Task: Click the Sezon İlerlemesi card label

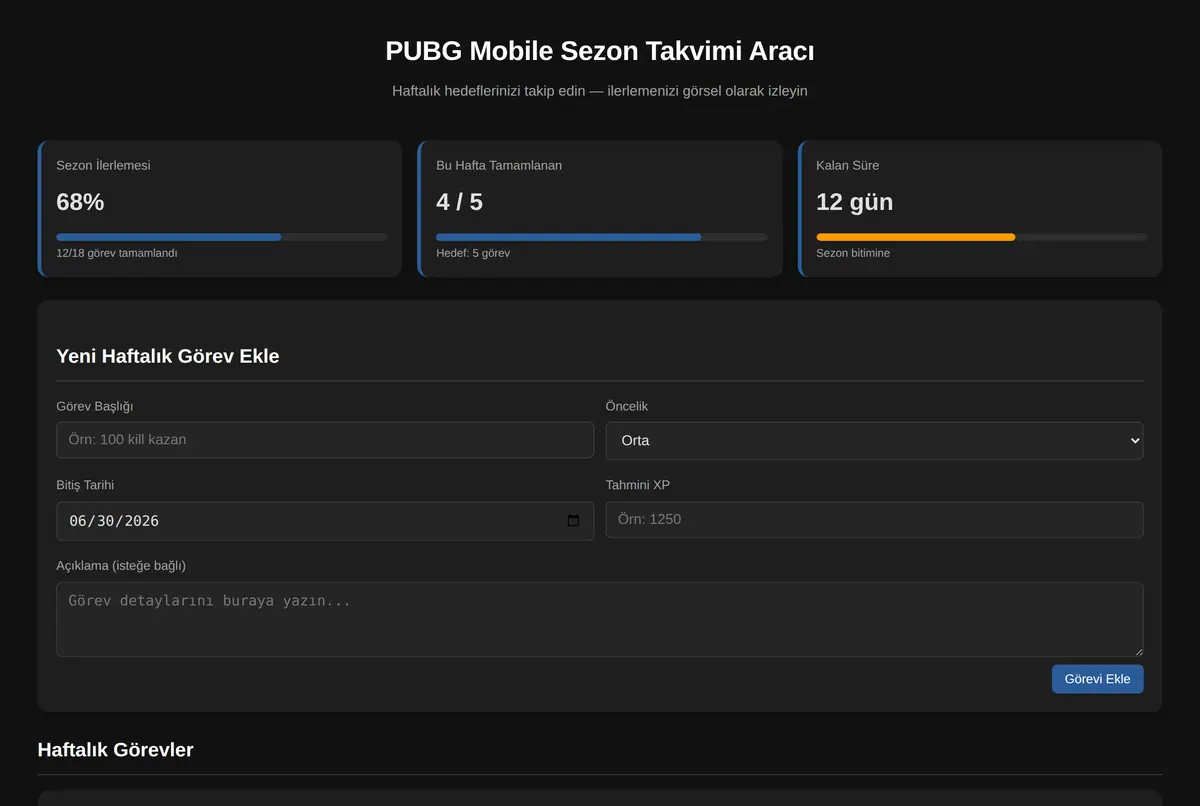Action: click(104, 165)
